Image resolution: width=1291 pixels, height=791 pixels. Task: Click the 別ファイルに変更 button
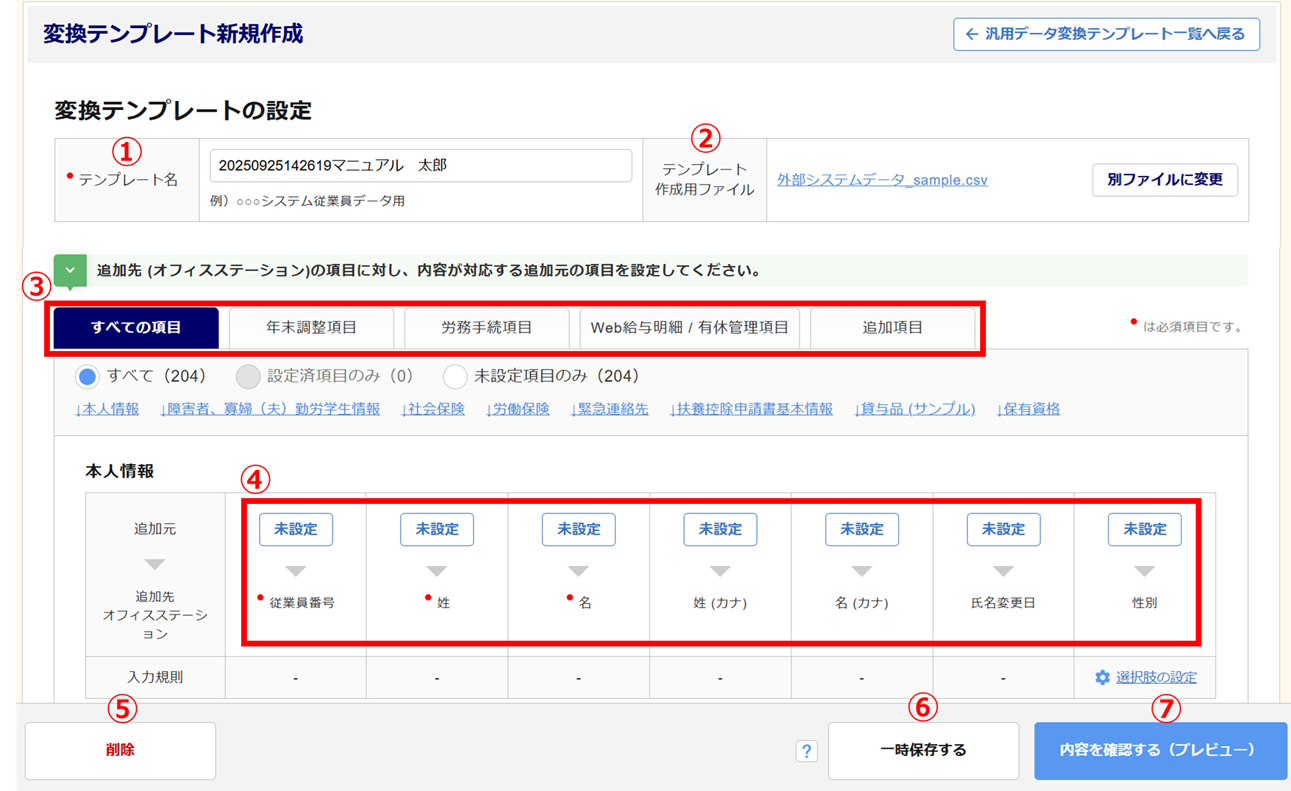click(1165, 180)
